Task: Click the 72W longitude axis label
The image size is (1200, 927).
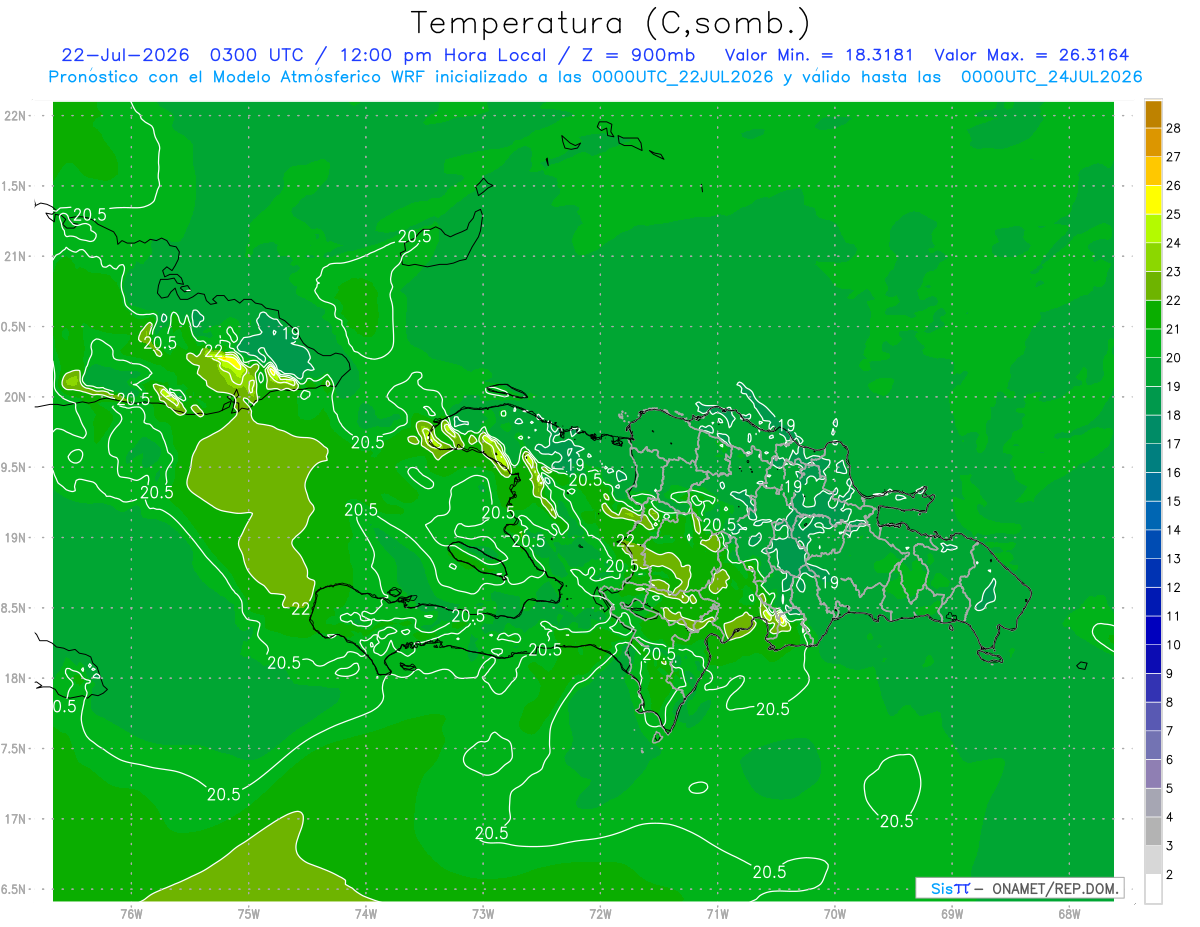Action: pyautogui.click(x=600, y=913)
